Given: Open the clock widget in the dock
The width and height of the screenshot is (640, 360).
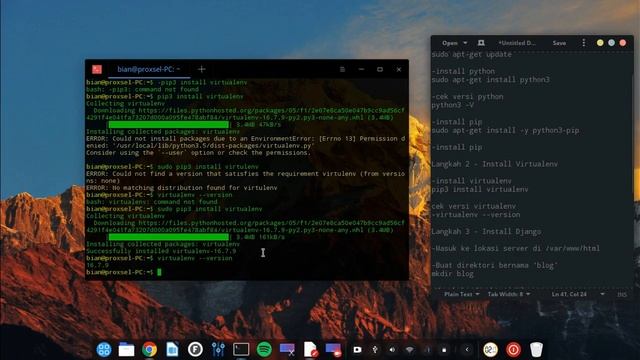Looking at the screenshot, I should (x=490, y=349).
